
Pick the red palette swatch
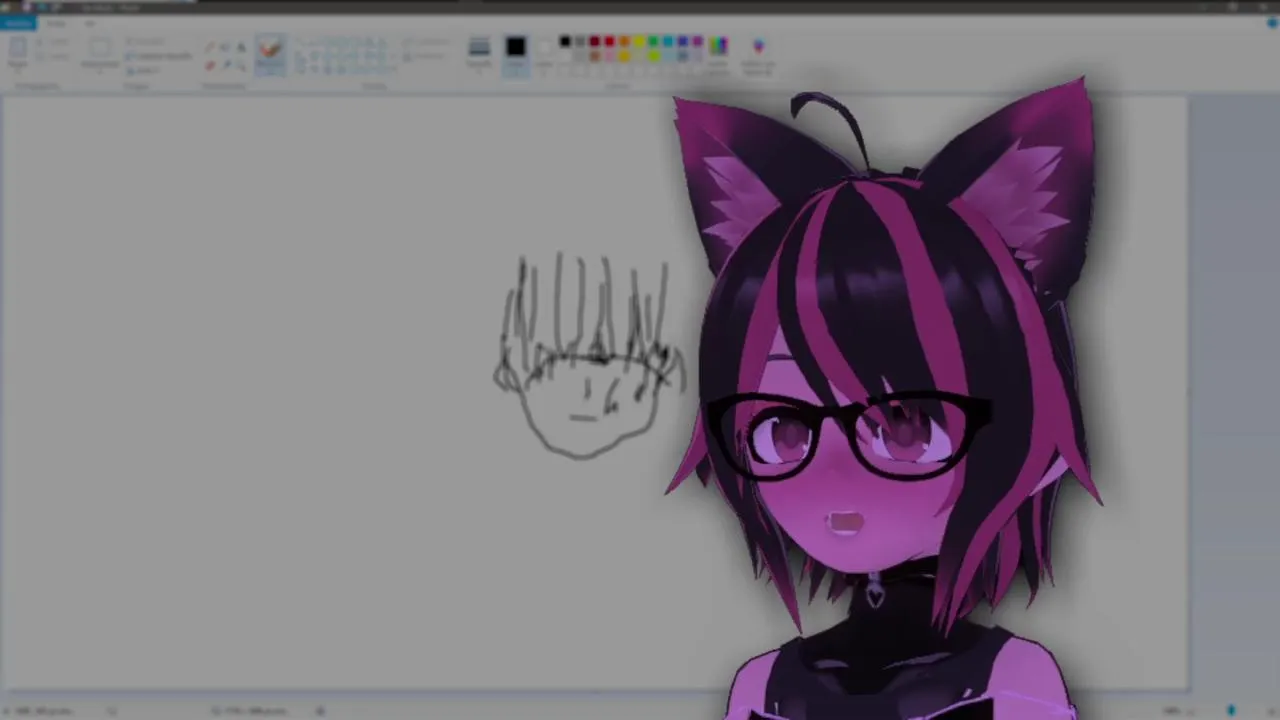point(609,41)
